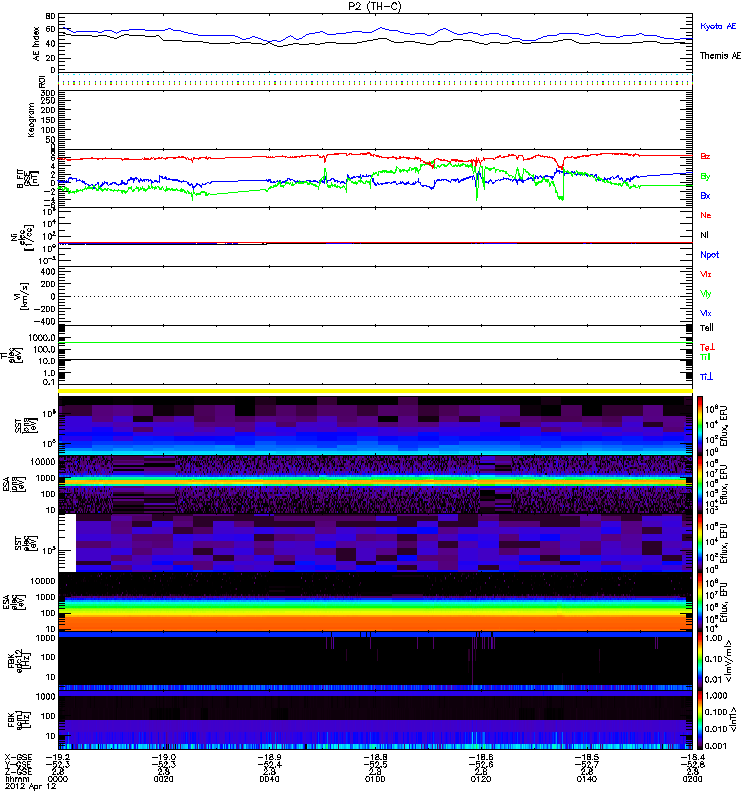Click the ESA ions [eV] axis label

click(14, 484)
